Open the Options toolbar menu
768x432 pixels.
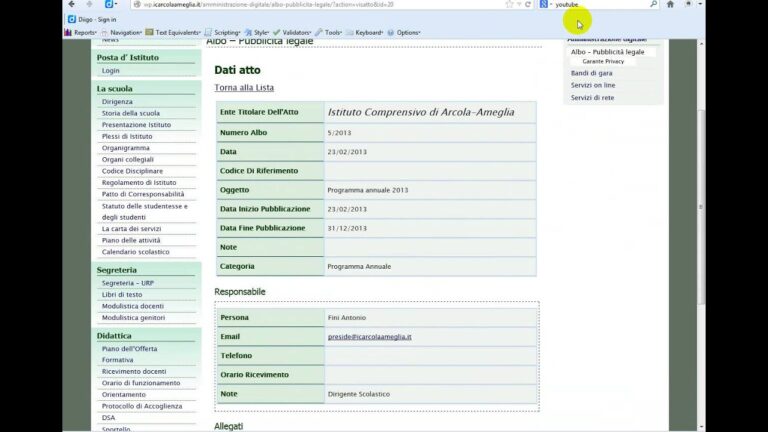click(x=404, y=32)
